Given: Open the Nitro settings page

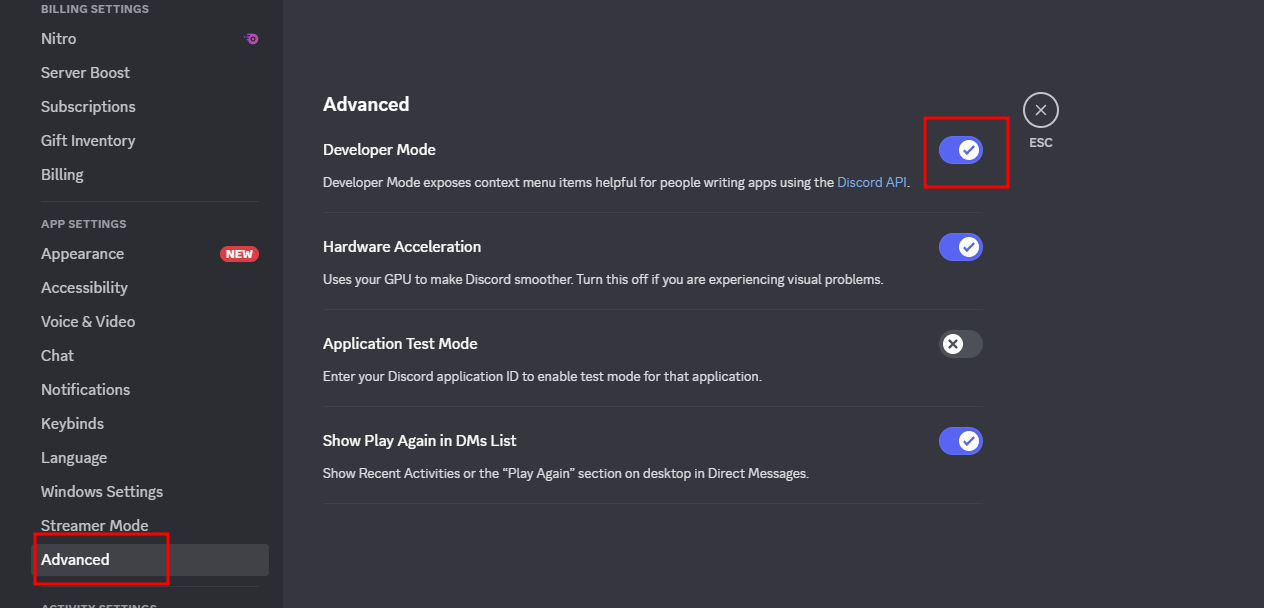Looking at the screenshot, I should click(150, 39).
